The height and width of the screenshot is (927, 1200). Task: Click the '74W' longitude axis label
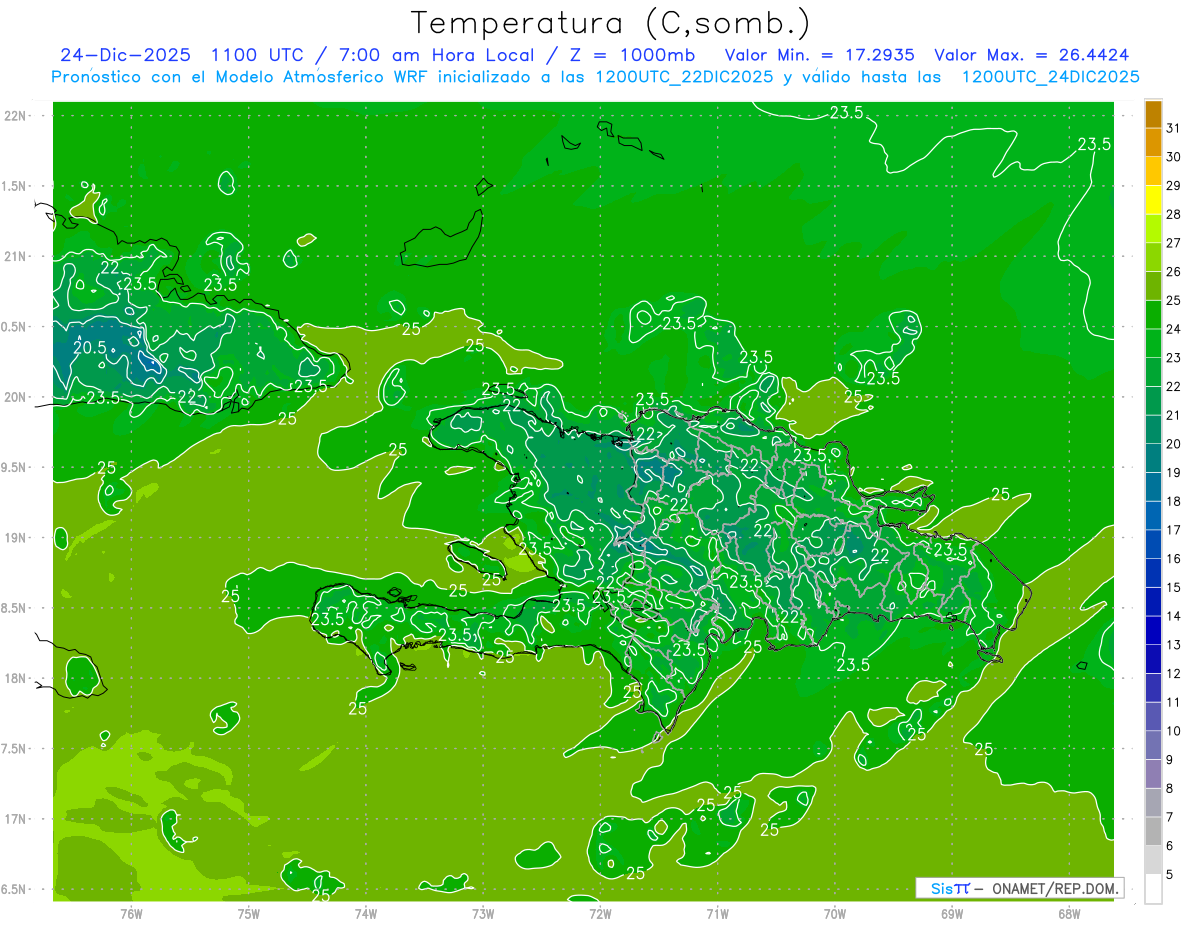click(x=366, y=913)
